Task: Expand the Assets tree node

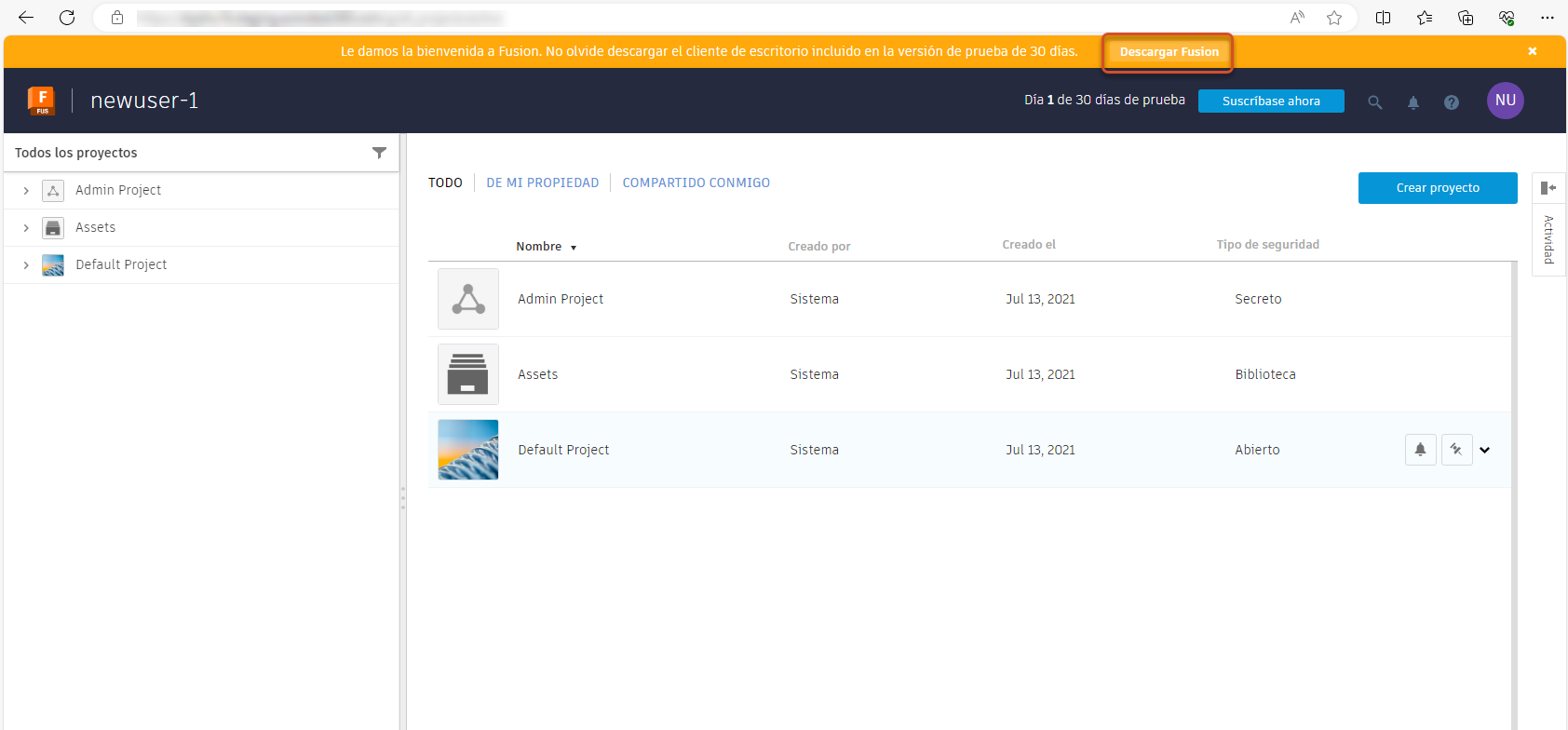Action: 26,228
